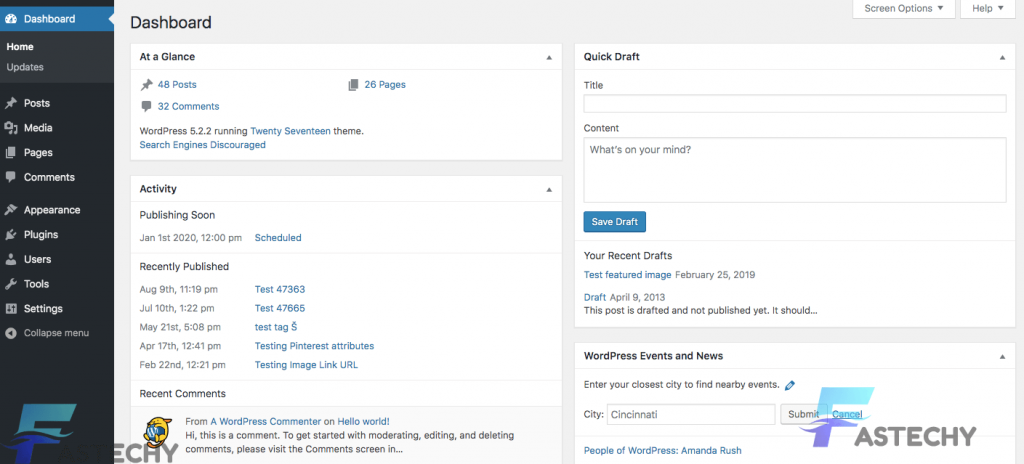The height and width of the screenshot is (464, 1024).
Task: Open the Updates submenu item
Action: click(25, 67)
